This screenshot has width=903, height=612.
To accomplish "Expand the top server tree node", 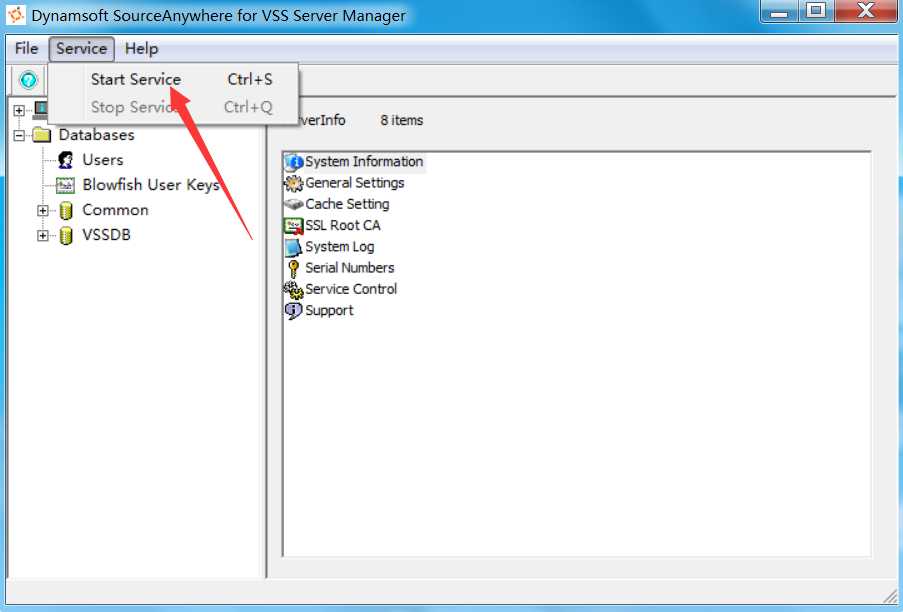I will point(20,110).
